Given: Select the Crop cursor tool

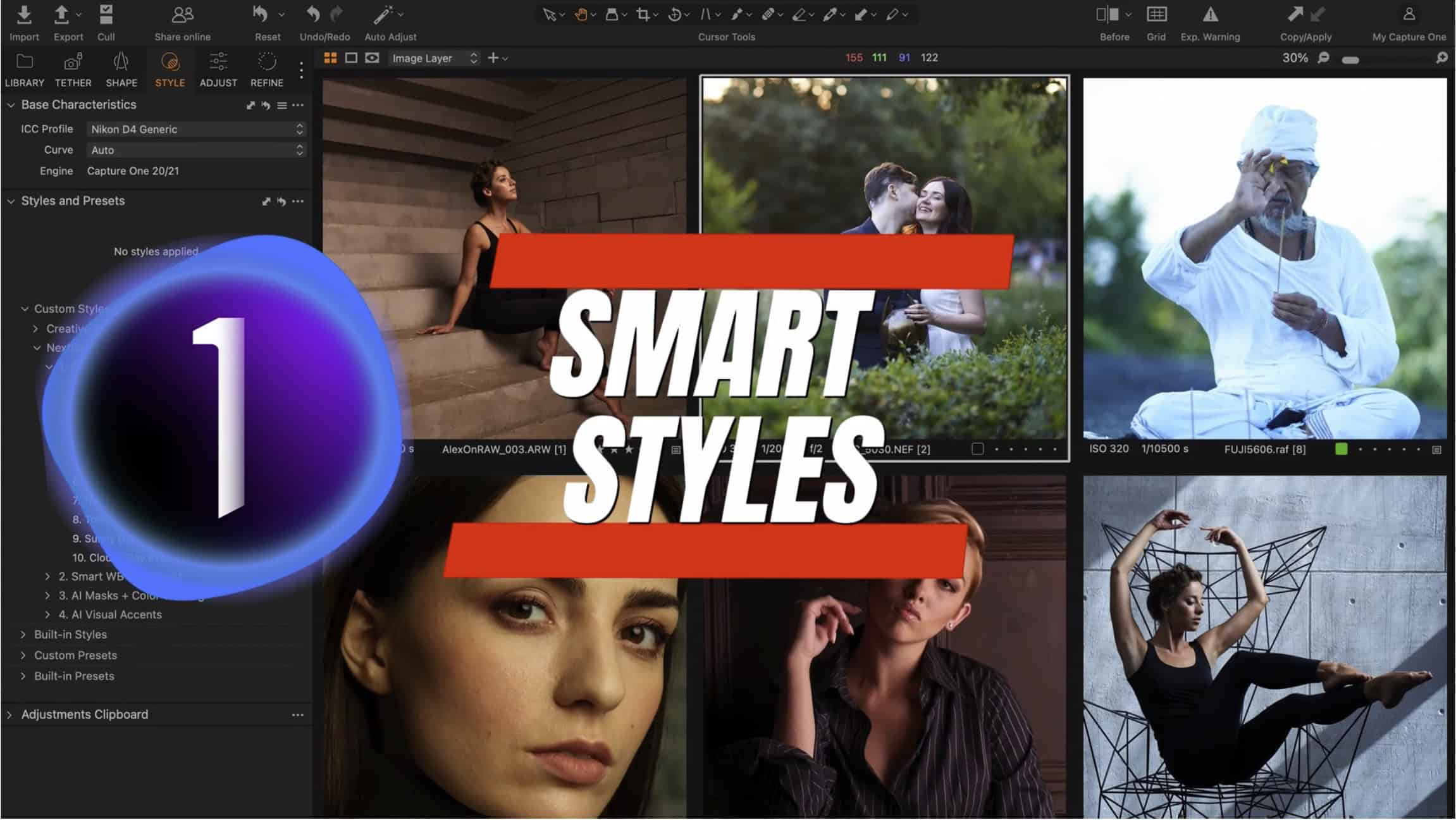Looking at the screenshot, I should (x=643, y=14).
